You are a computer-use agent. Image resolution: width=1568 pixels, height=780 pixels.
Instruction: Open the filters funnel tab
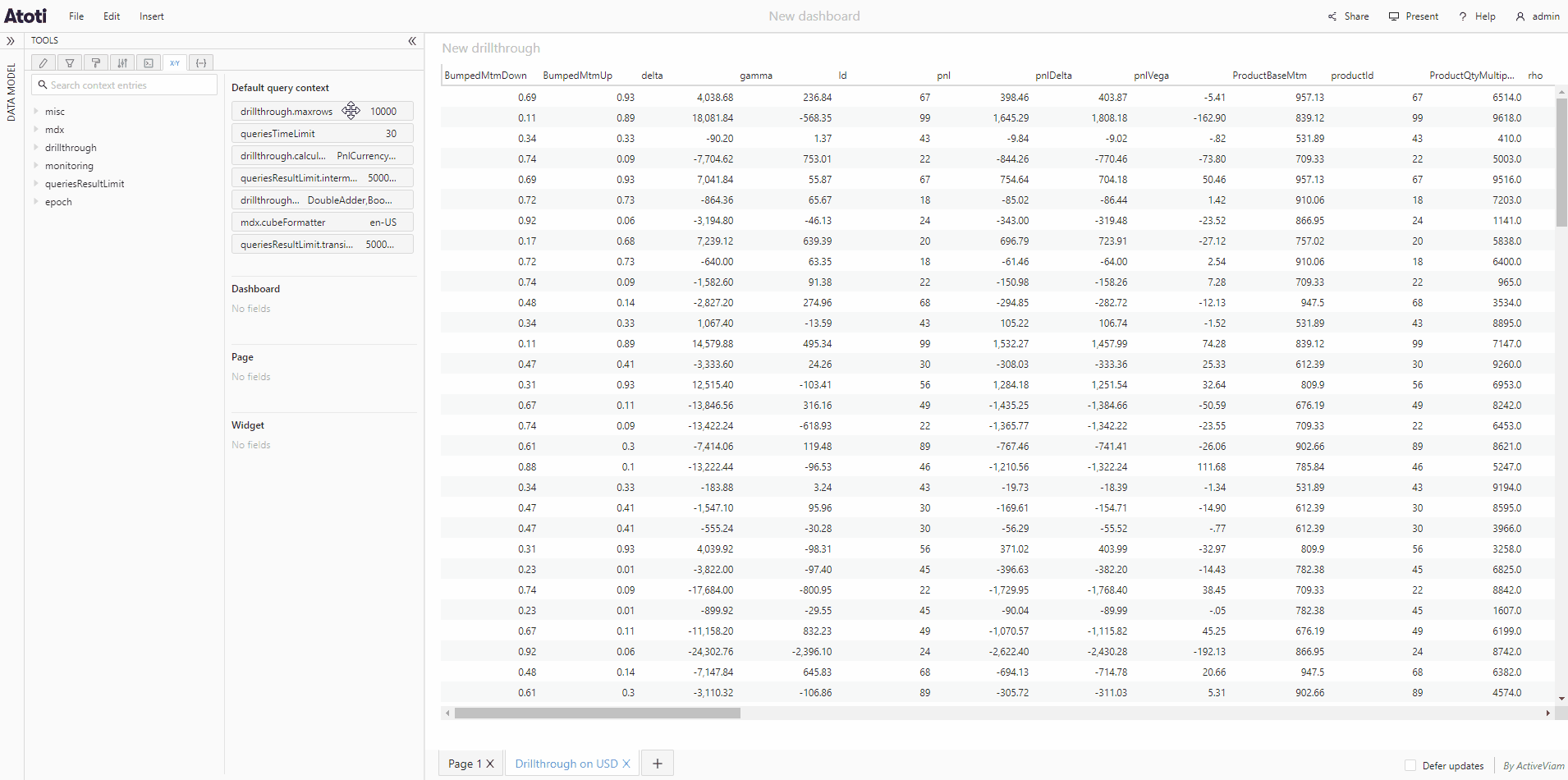tap(70, 62)
